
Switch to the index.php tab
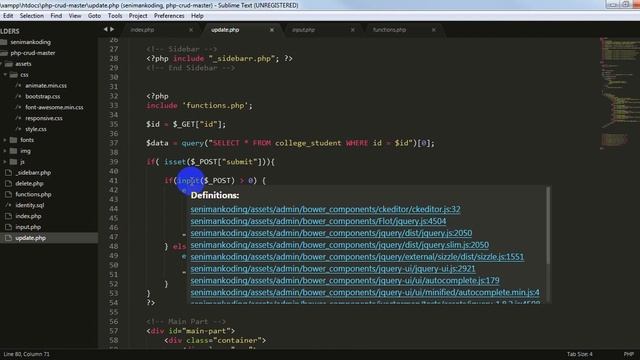point(142,30)
